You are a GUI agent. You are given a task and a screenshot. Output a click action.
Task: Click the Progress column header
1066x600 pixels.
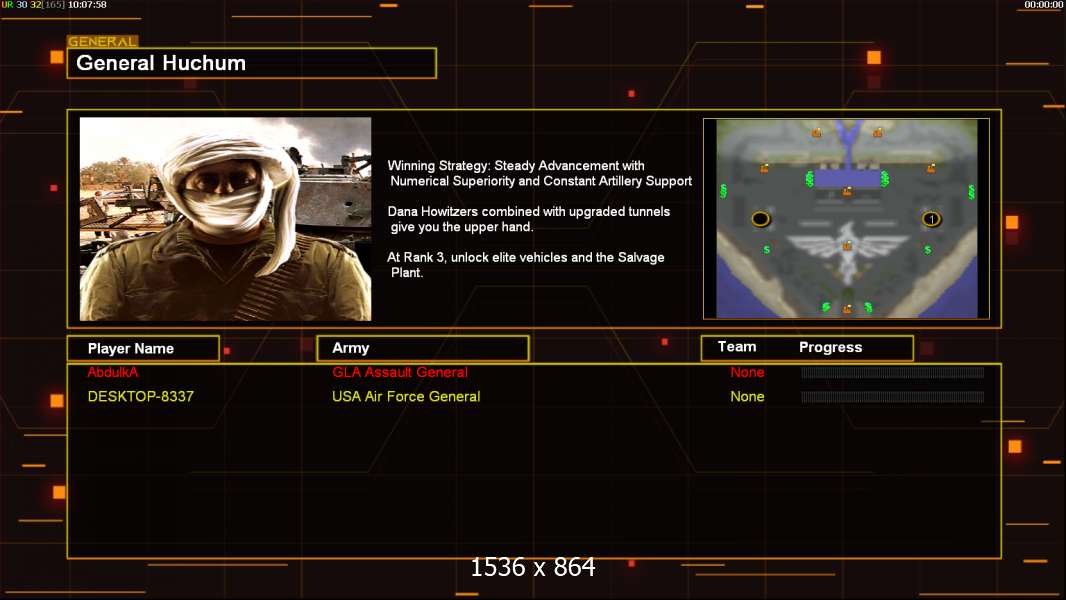click(x=830, y=347)
